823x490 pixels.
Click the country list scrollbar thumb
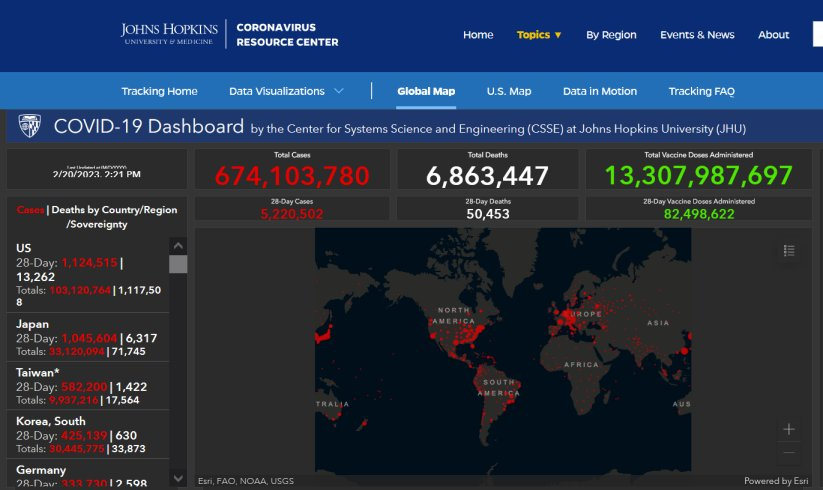pos(178,264)
